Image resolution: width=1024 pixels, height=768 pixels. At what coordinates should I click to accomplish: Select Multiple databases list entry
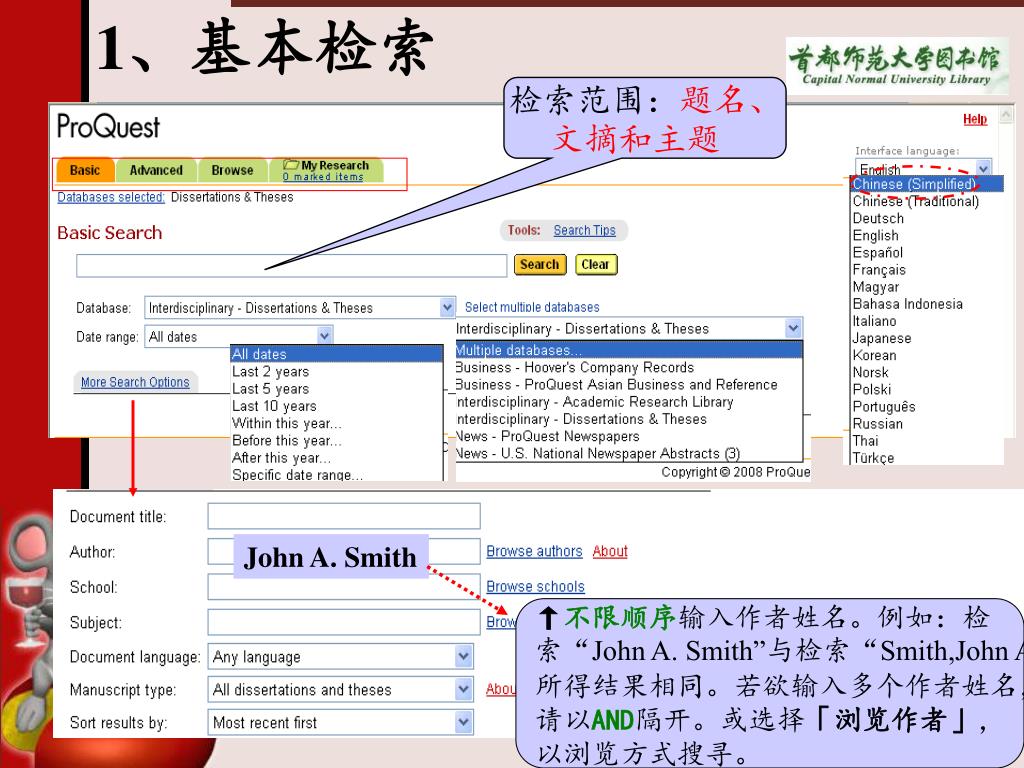click(629, 350)
